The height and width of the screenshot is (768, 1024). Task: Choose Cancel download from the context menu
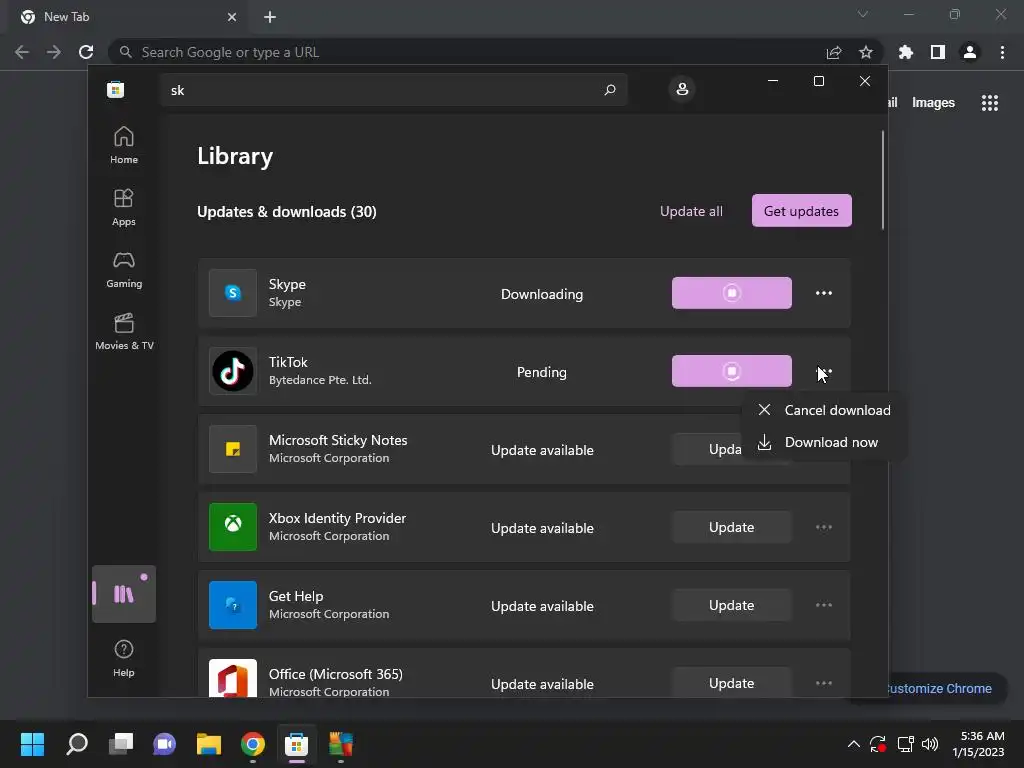point(824,410)
